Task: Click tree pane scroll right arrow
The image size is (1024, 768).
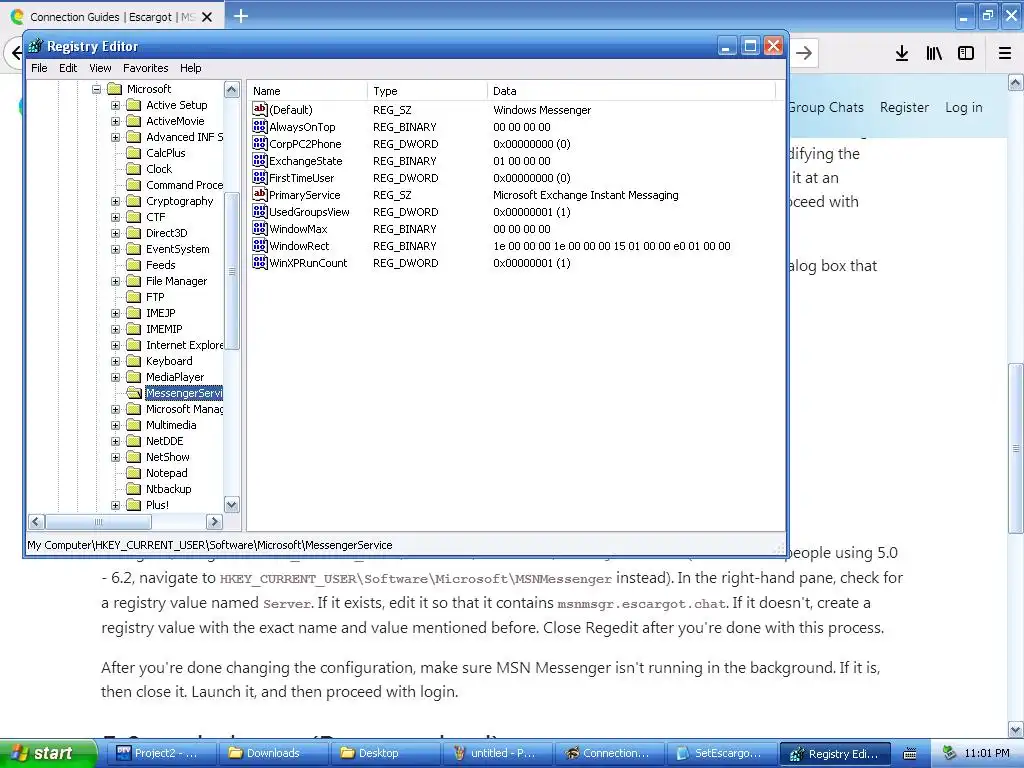Action: 214,521
